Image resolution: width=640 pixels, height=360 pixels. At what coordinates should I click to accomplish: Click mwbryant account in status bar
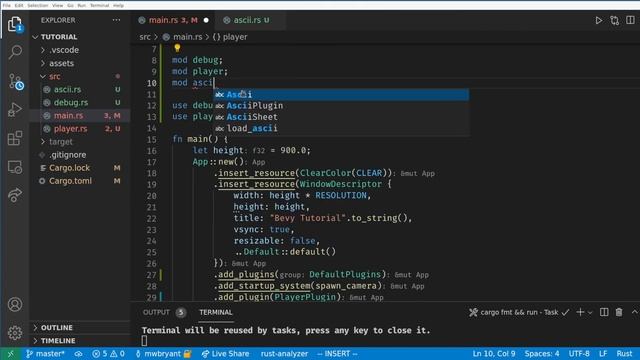tap(163, 354)
